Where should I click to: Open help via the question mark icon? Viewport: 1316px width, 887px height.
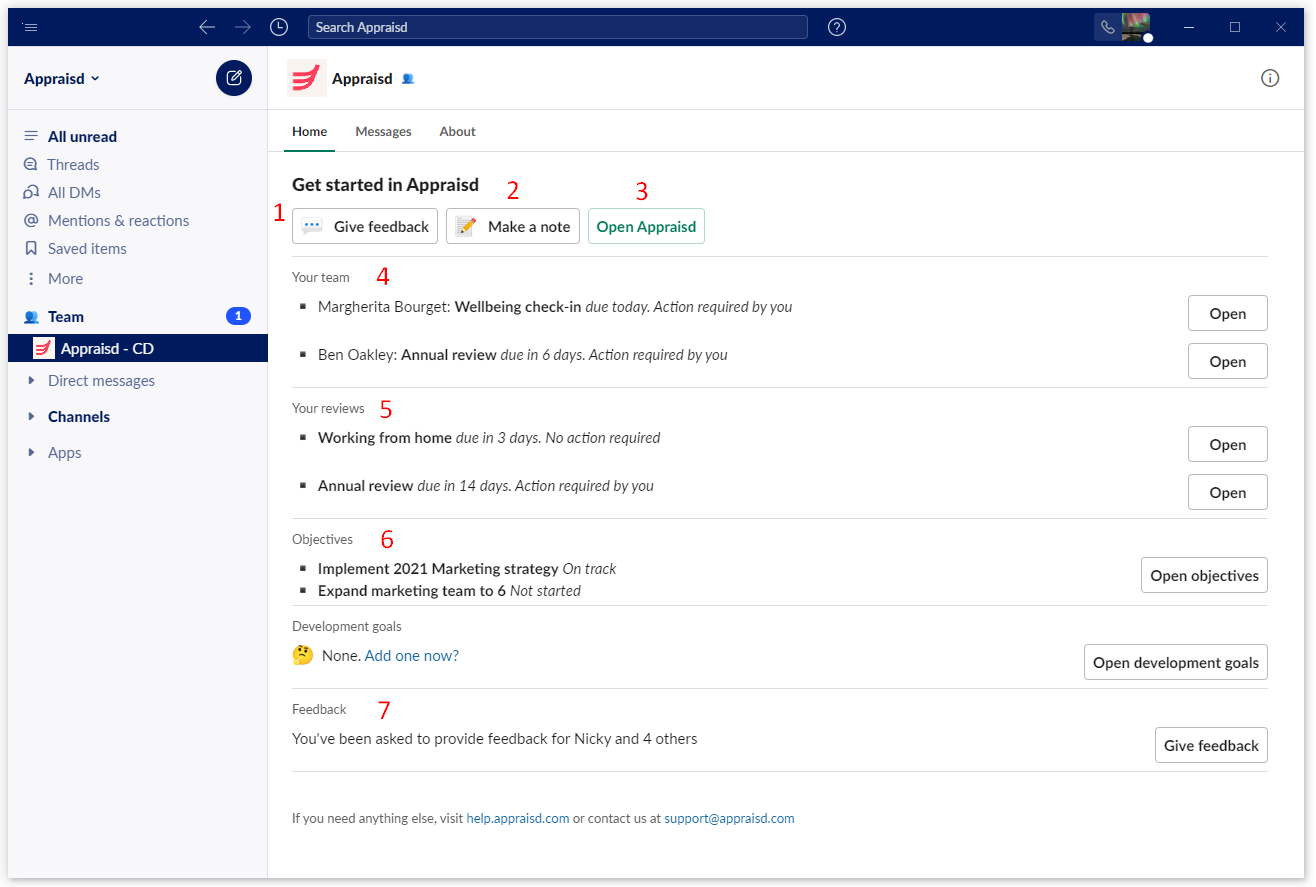[837, 27]
